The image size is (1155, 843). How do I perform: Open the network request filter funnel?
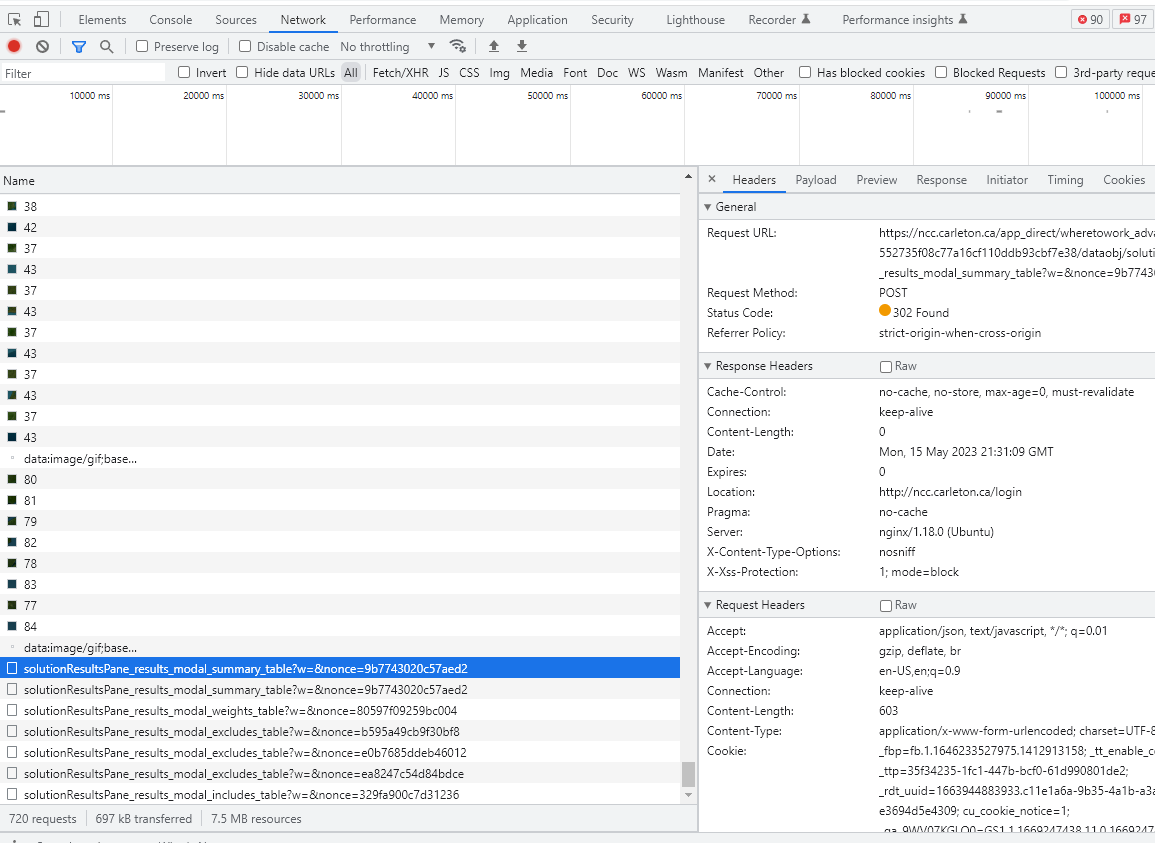point(78,46)
